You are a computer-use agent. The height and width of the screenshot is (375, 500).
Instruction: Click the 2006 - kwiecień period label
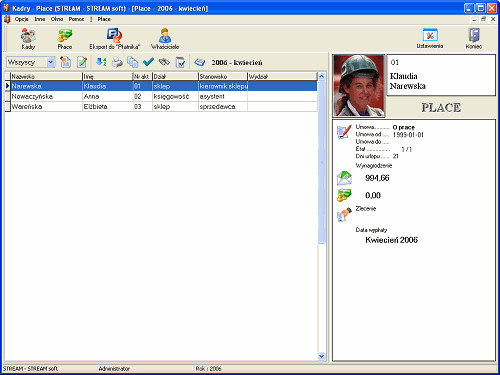(237, 62)
